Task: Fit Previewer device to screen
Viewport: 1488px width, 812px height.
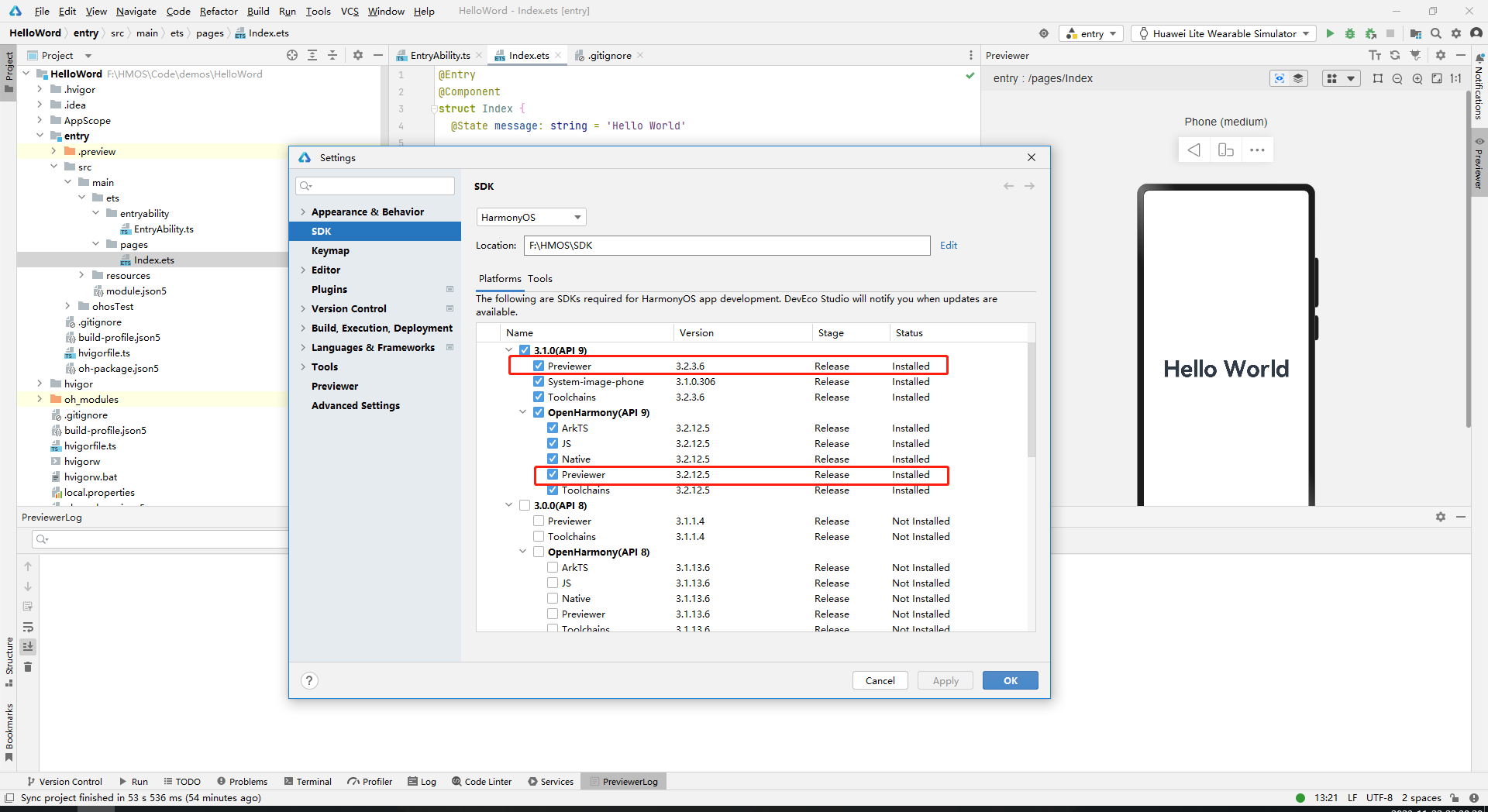Action: click(x=1437, y=78)
